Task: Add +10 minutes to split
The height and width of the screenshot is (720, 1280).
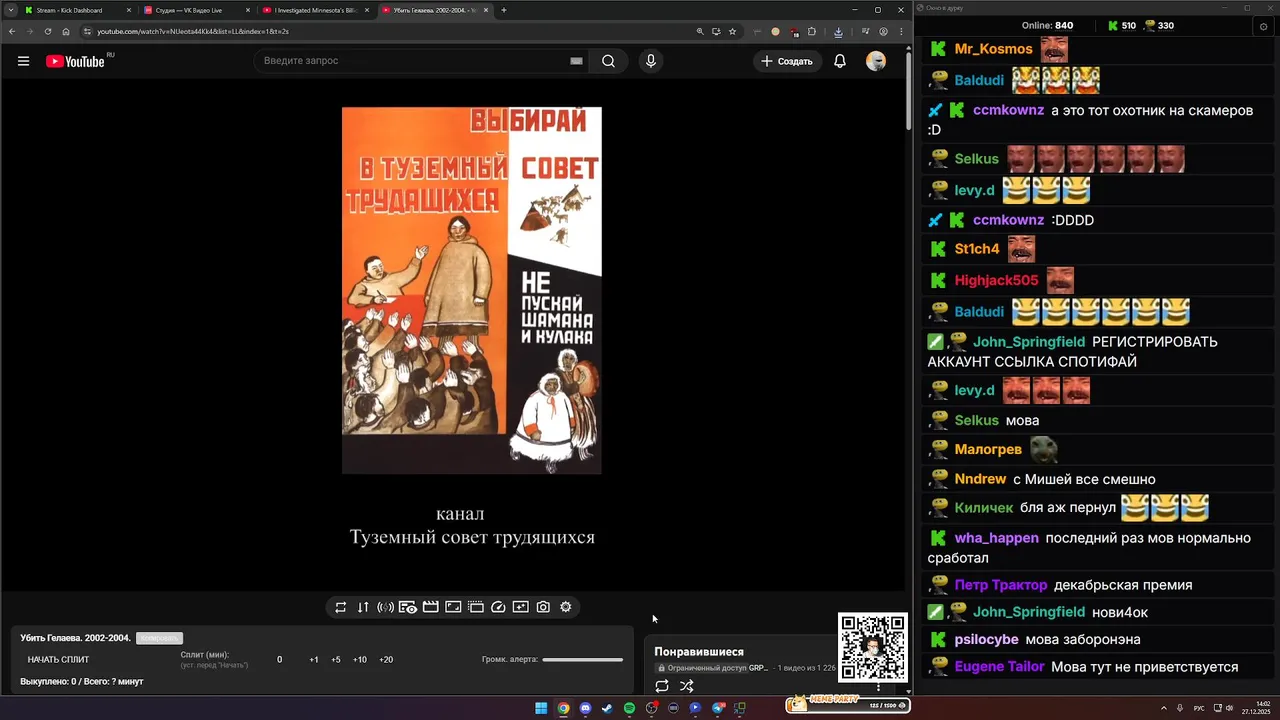Action: click(360, 660)
